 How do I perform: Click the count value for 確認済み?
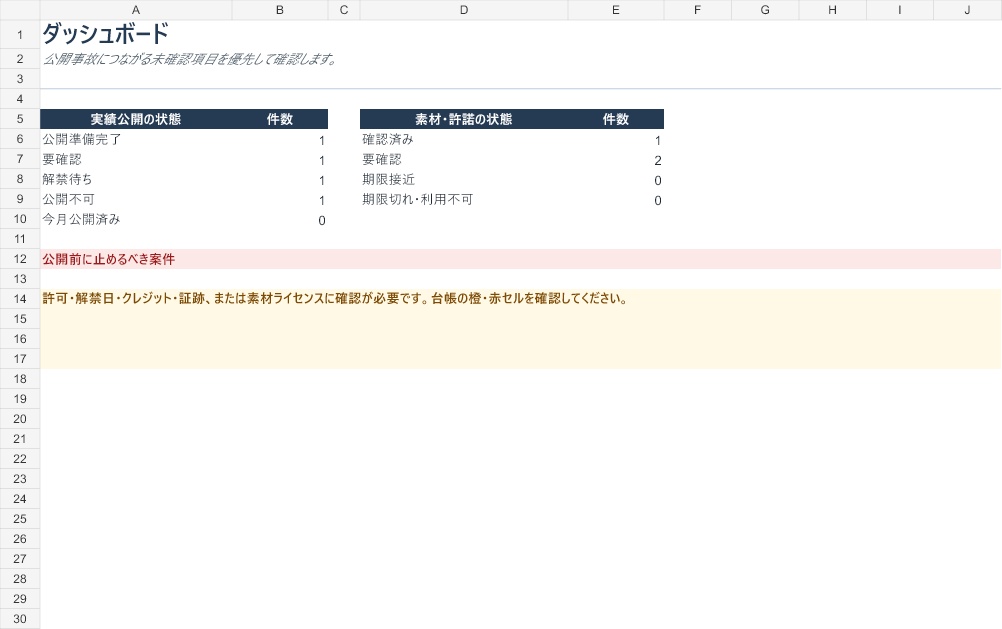click(615, 140)
